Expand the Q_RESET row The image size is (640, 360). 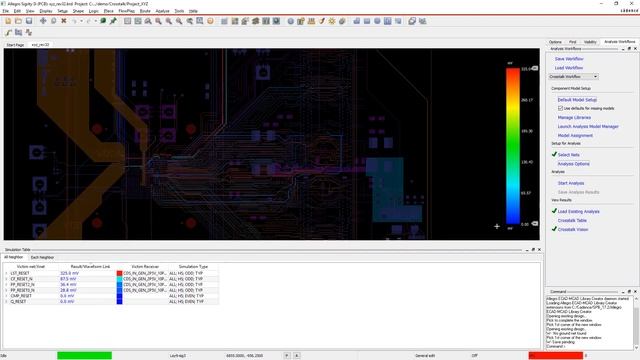click(x=6, y=301)
